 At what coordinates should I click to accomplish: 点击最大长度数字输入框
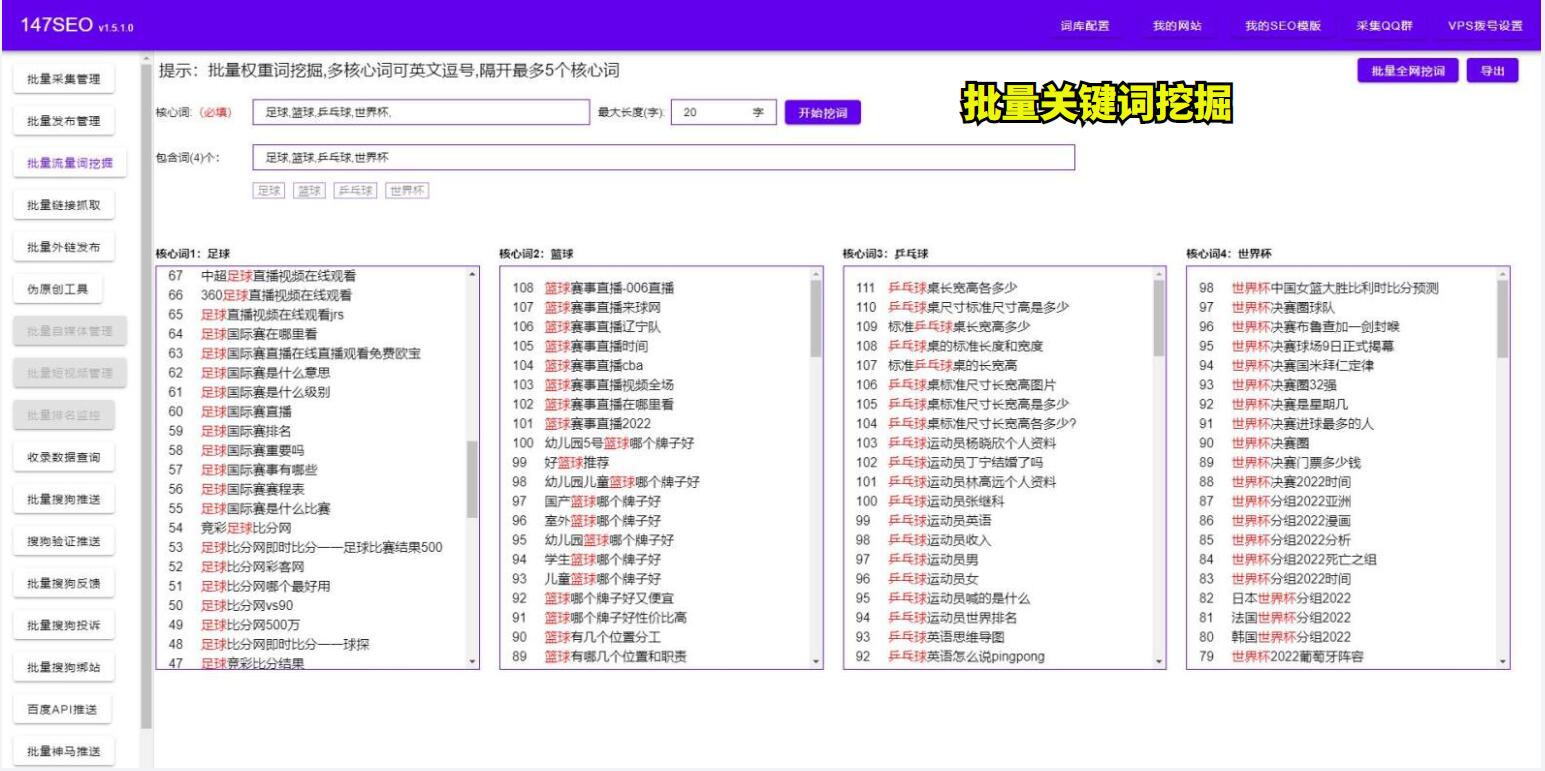[720, 114]
